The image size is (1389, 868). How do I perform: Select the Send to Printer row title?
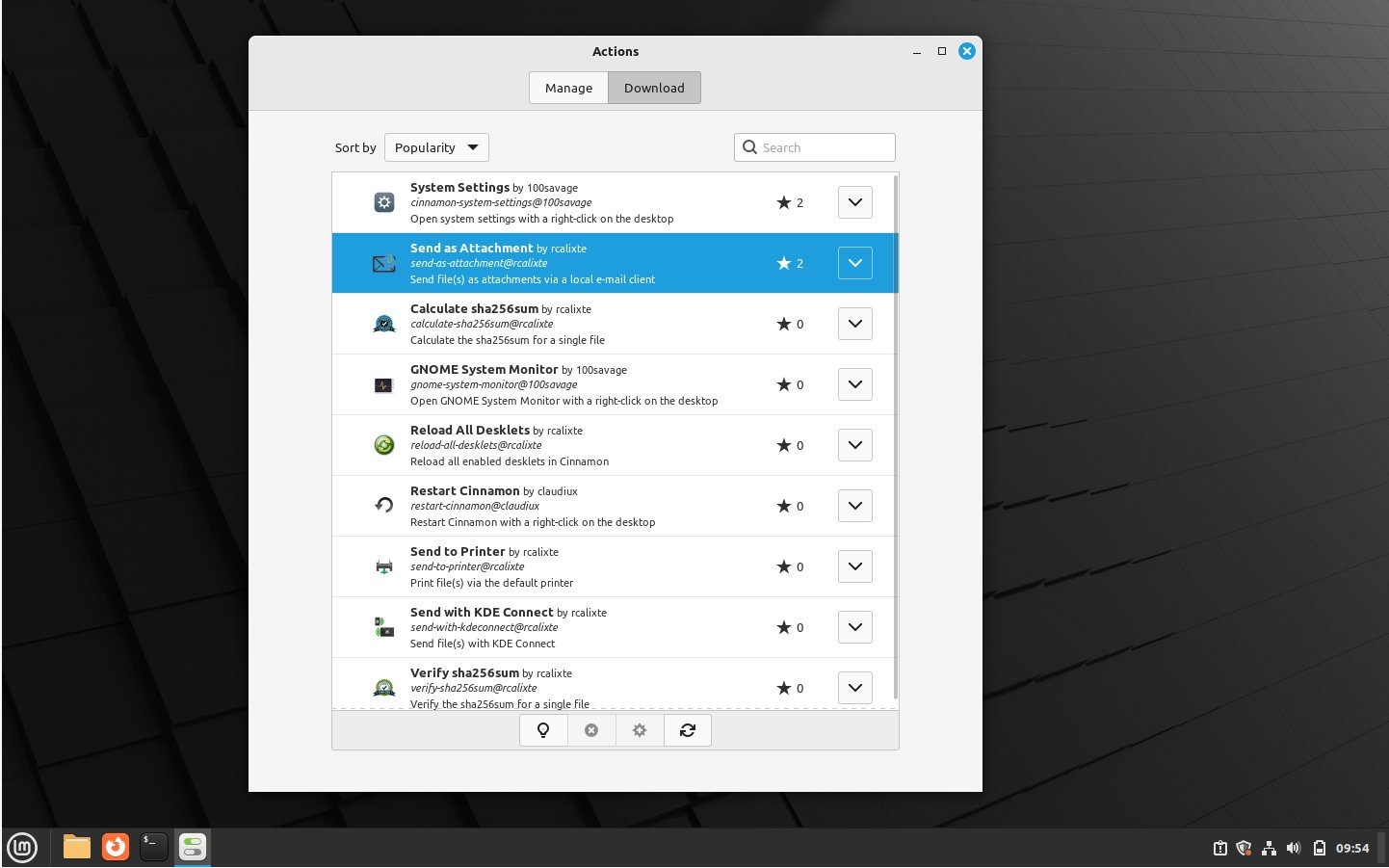[x=458, y=551]
